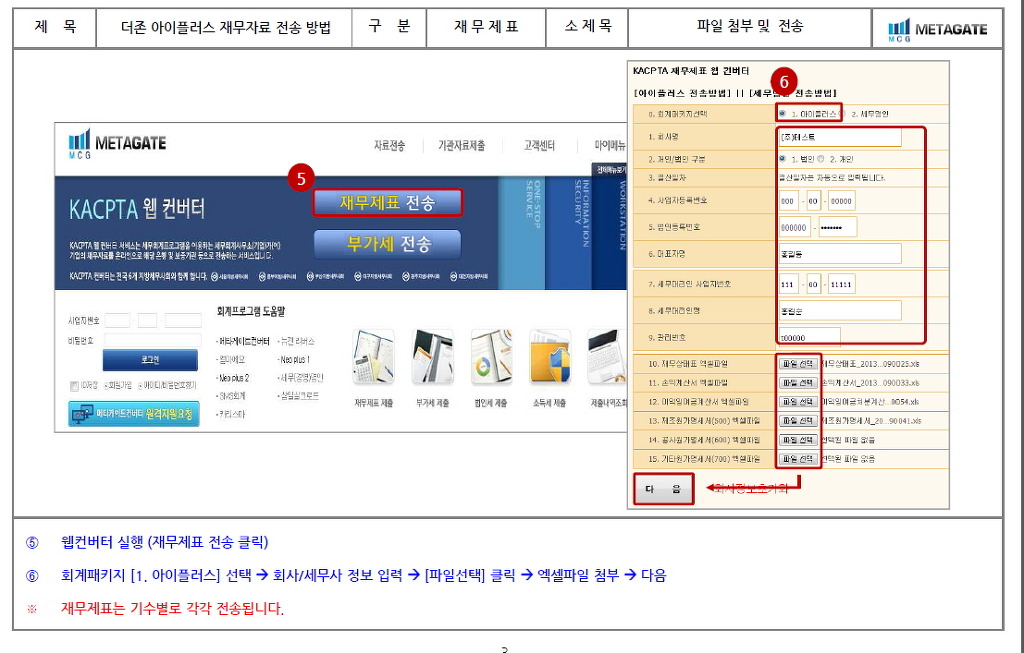Click the METAGATE logo in document header
This screenshot has width=1024, height=653.
click(937, 29)
